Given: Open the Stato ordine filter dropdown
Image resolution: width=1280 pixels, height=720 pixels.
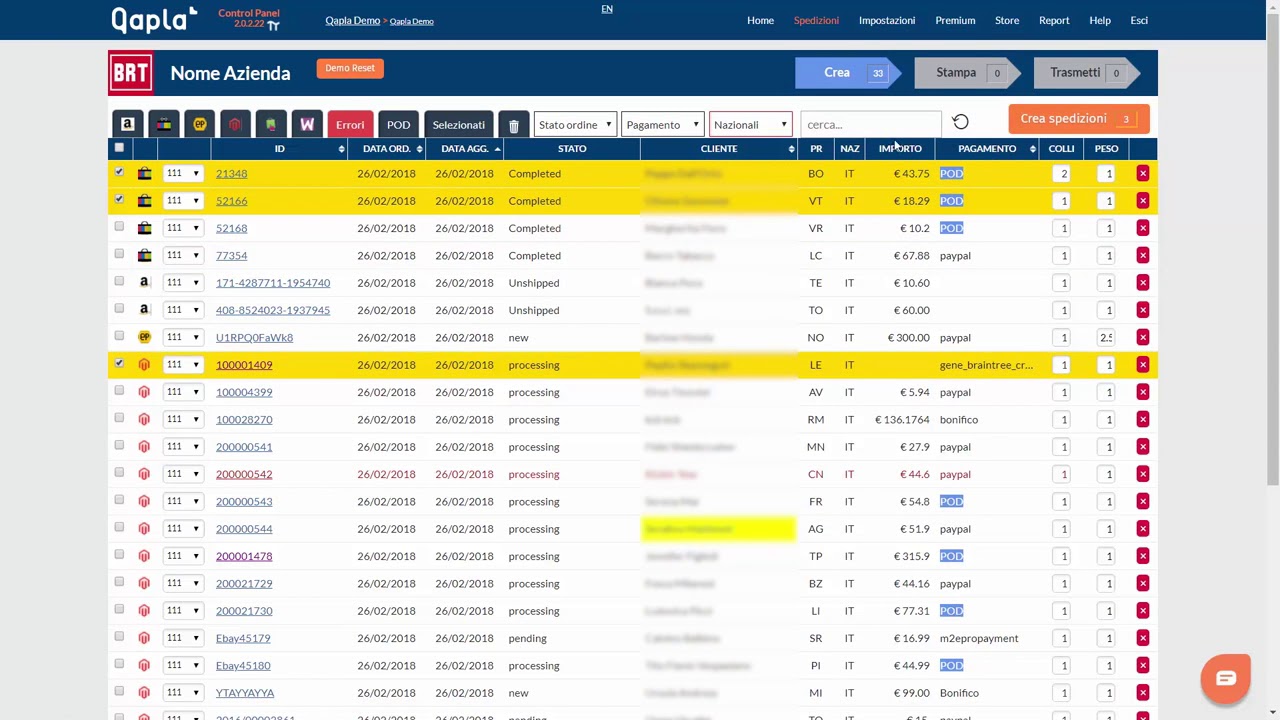Looking at the screenshot, I should (575, 125).
